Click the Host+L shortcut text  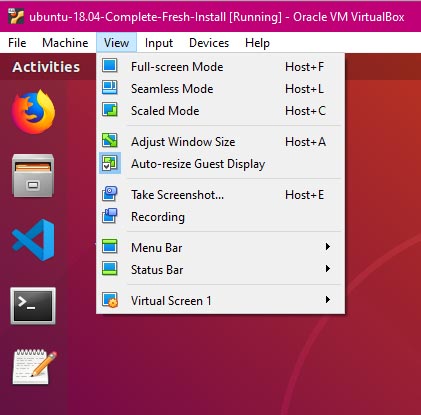pyautogui.click(x=305, y=89)
